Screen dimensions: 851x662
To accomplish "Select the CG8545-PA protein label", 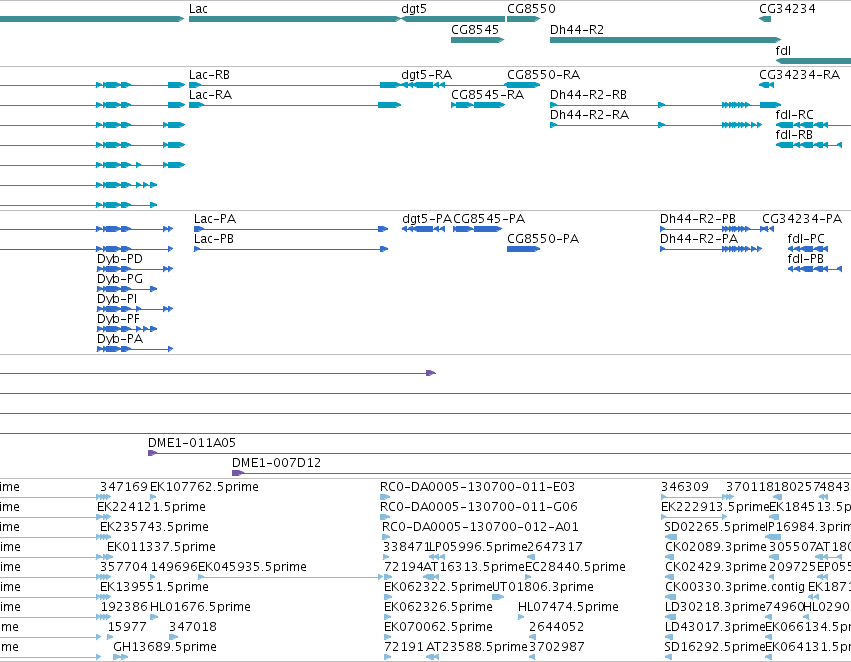I will (x=489, y=219).
